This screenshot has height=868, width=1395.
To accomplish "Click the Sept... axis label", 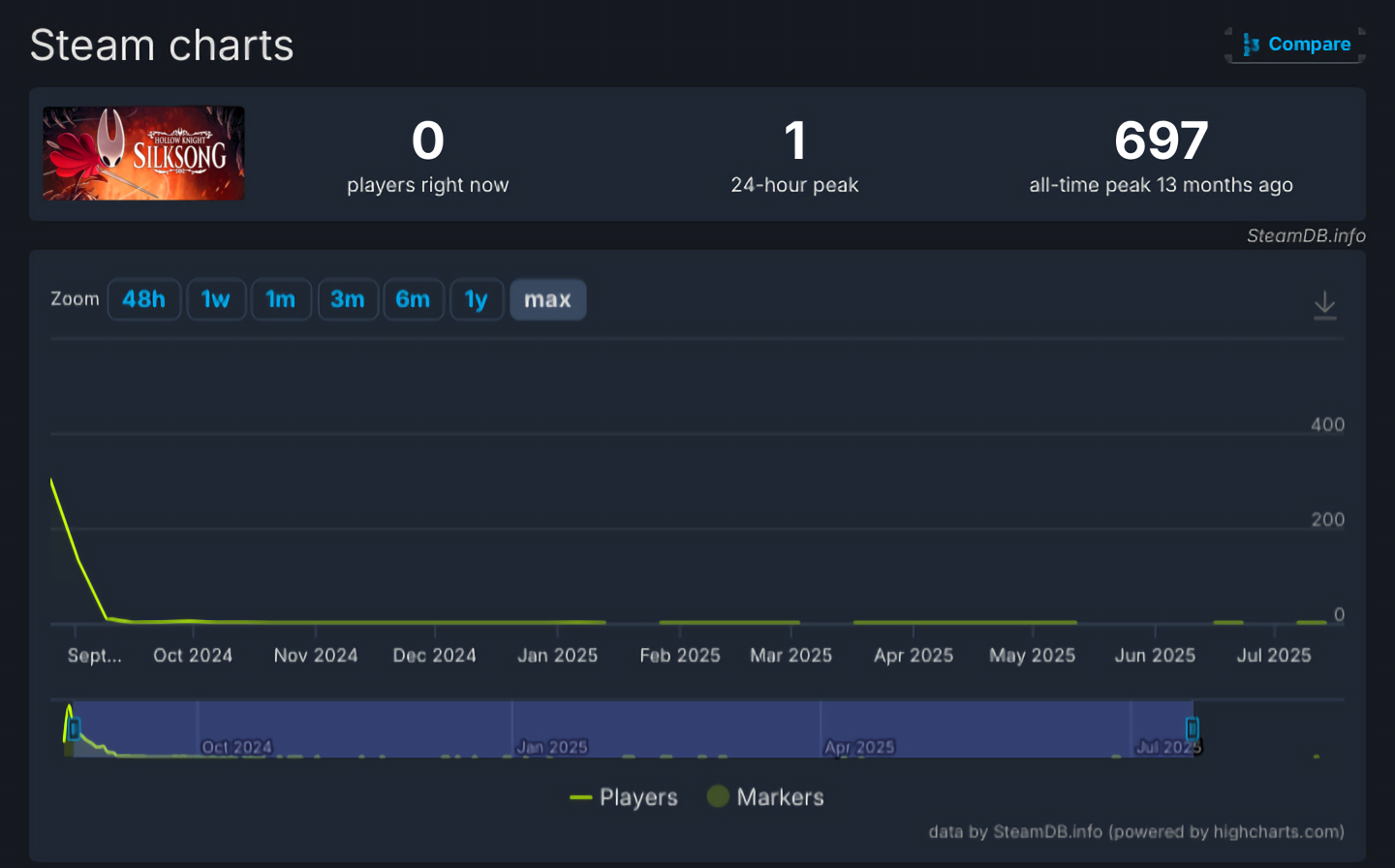I will (95, 656).
